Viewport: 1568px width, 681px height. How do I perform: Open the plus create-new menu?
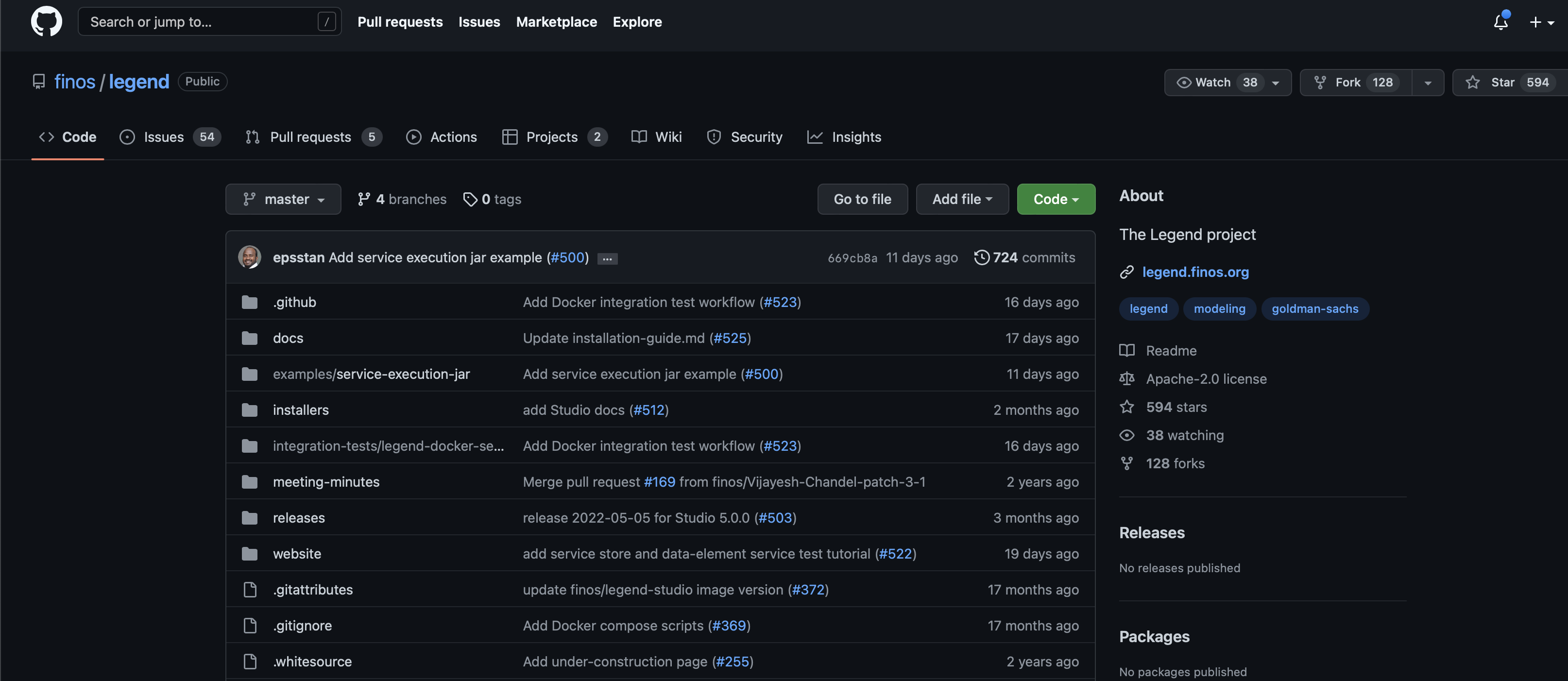[x=1542, y=22]
